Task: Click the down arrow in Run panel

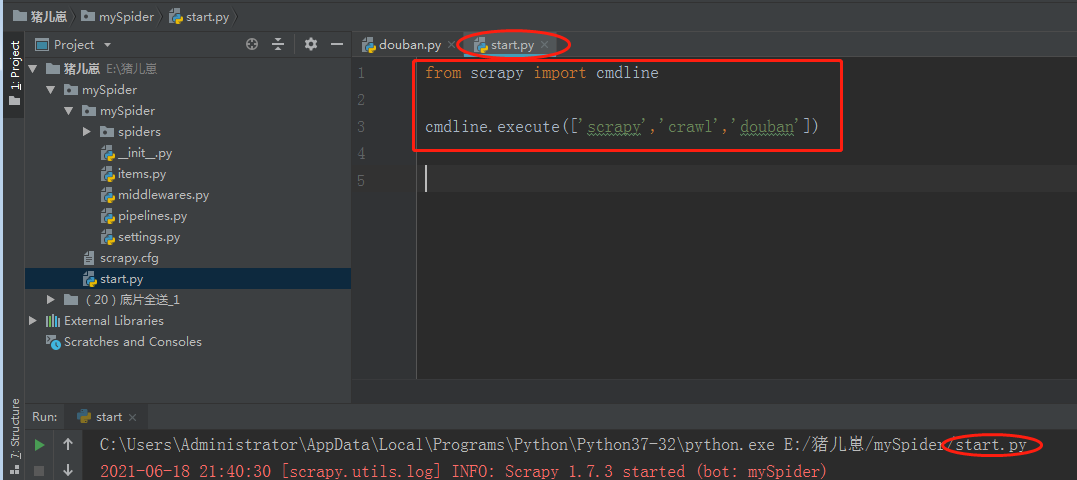Action: click(x=68, y=470)
